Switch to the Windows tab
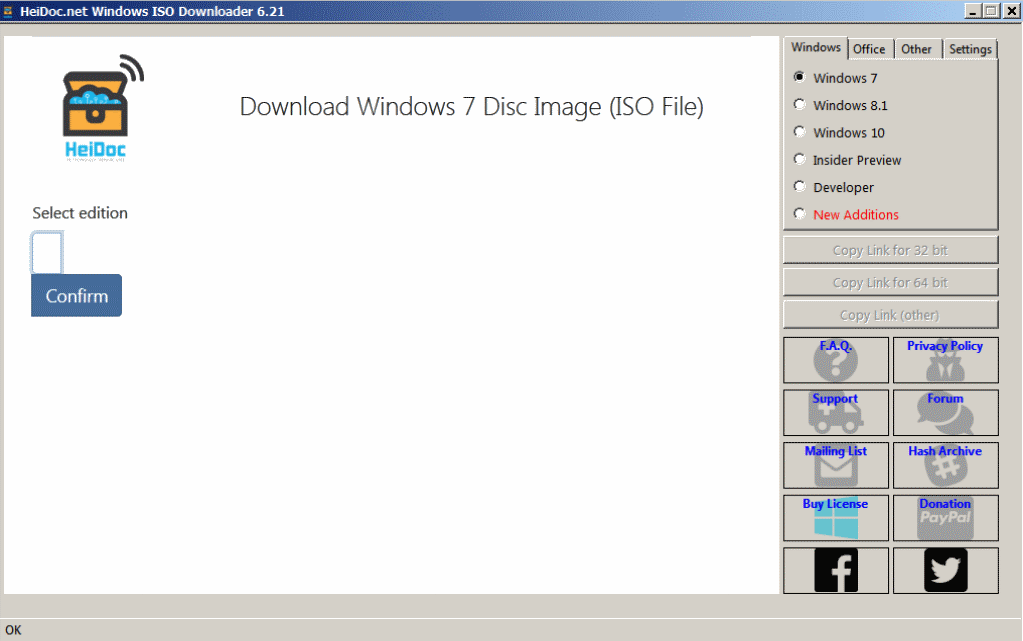Image resolution: width=1023 pixels, height=641 pixels. point(816,48)
